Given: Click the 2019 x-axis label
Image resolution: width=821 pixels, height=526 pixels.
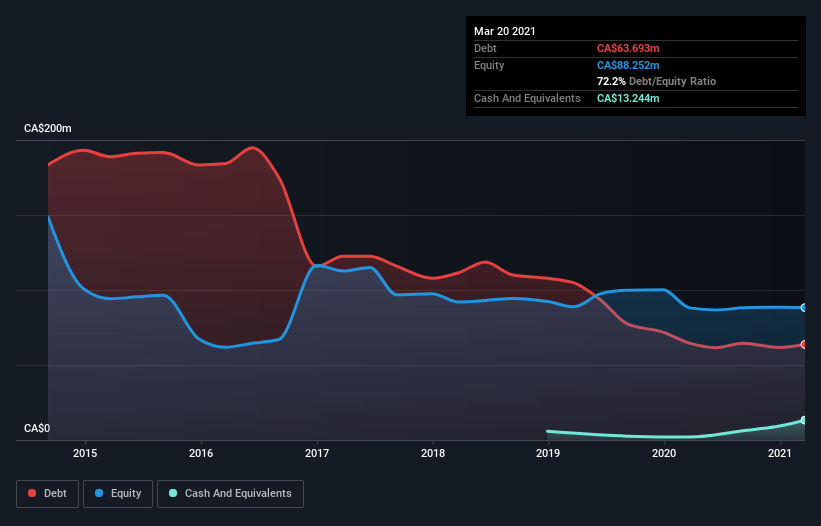Looking at the screenshot, I should [x=548, y=453].
